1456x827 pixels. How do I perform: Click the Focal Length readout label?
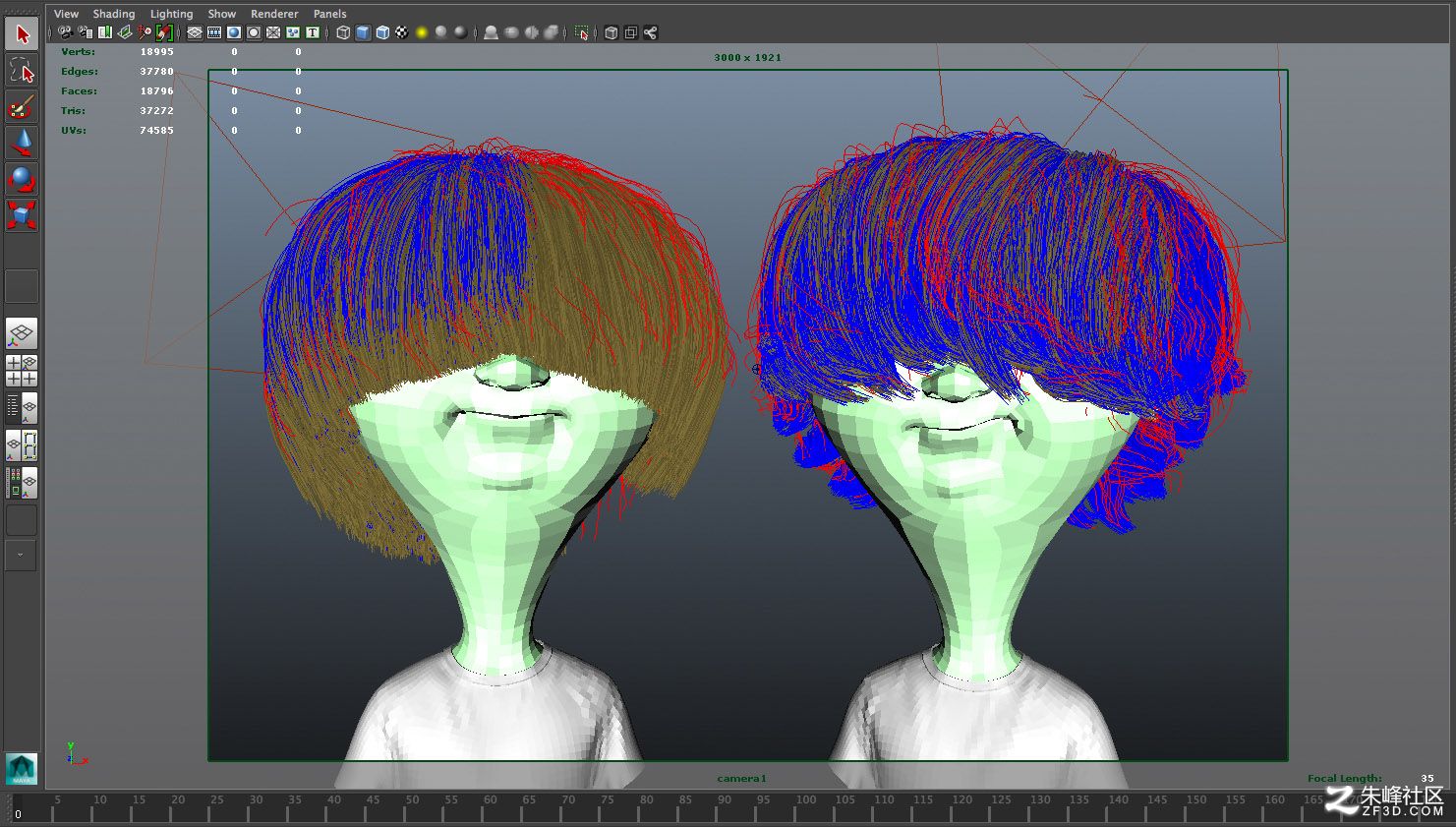coord(1344,778)
